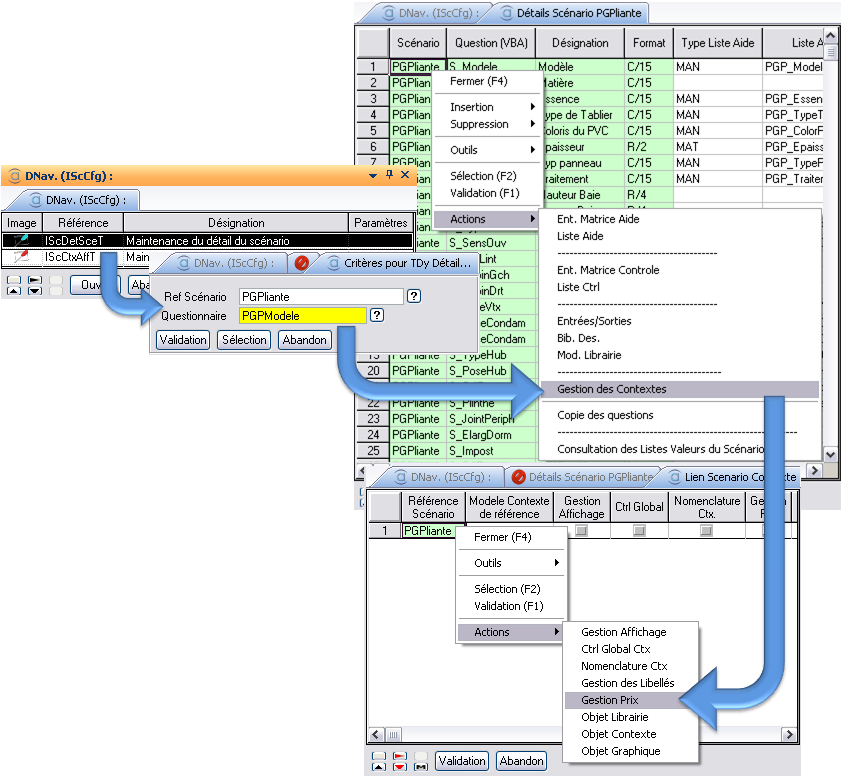Toggle the Nomenclature Ctx. checkbox in row 1
This screenshot has width=842, height=777.
(706, 531)
